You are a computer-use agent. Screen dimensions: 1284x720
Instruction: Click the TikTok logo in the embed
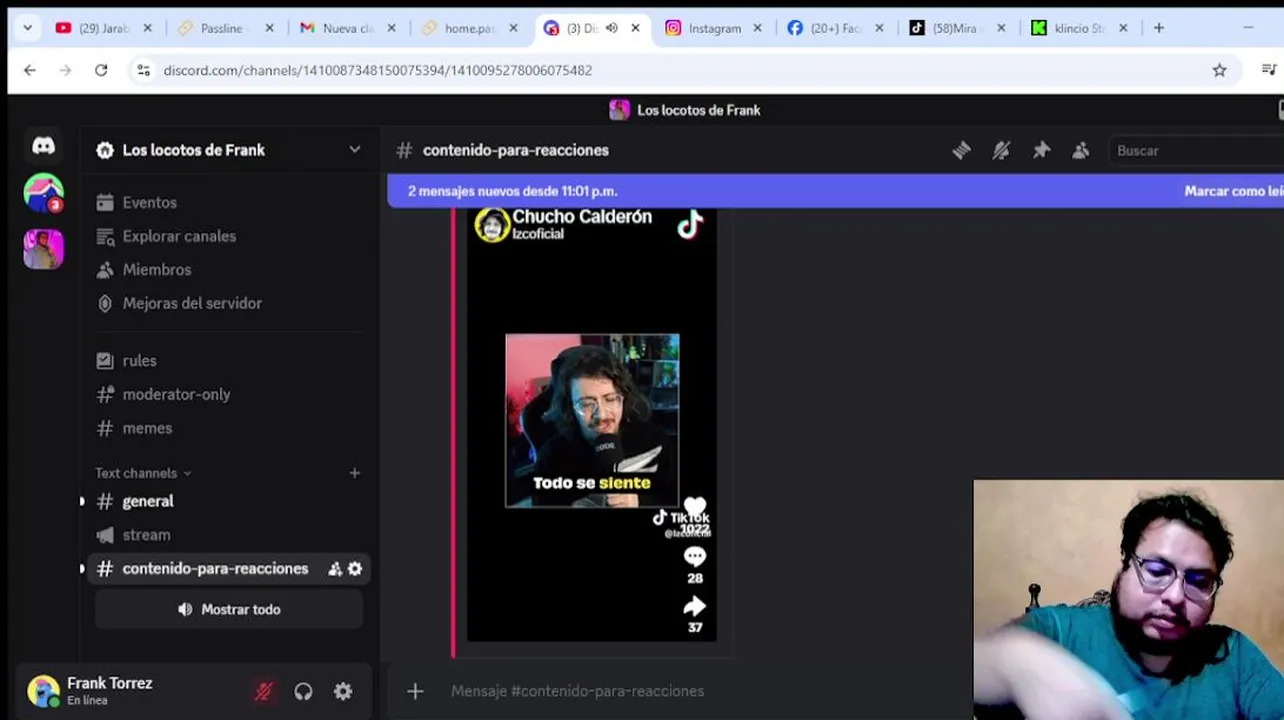coord(690,224)
